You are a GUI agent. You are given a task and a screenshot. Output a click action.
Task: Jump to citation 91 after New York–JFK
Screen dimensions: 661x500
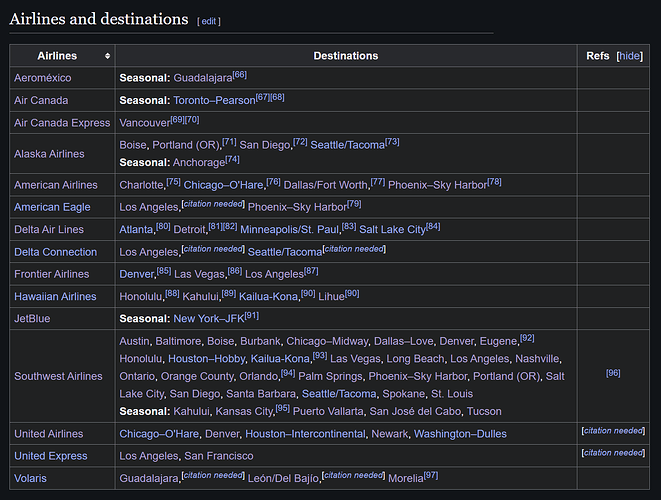252,315
